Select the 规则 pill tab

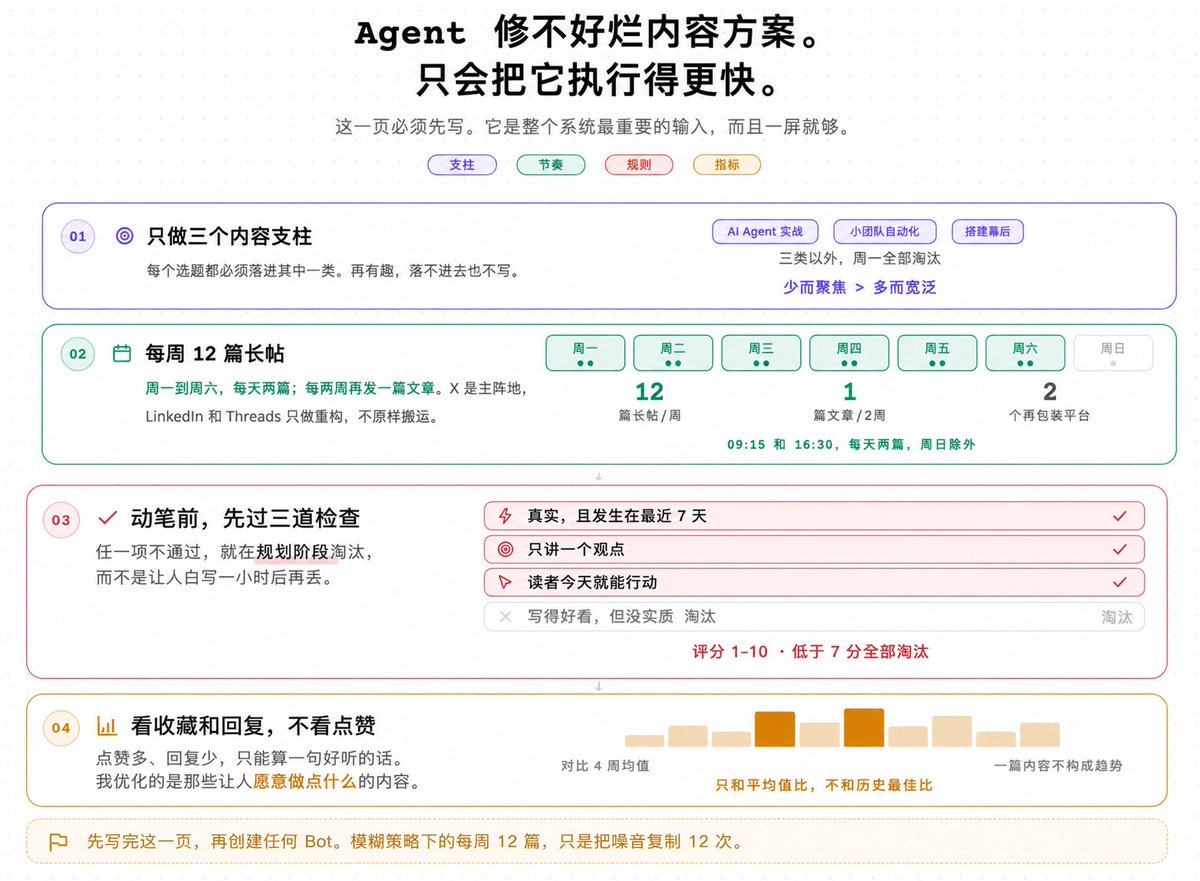(x=639, y=165)
